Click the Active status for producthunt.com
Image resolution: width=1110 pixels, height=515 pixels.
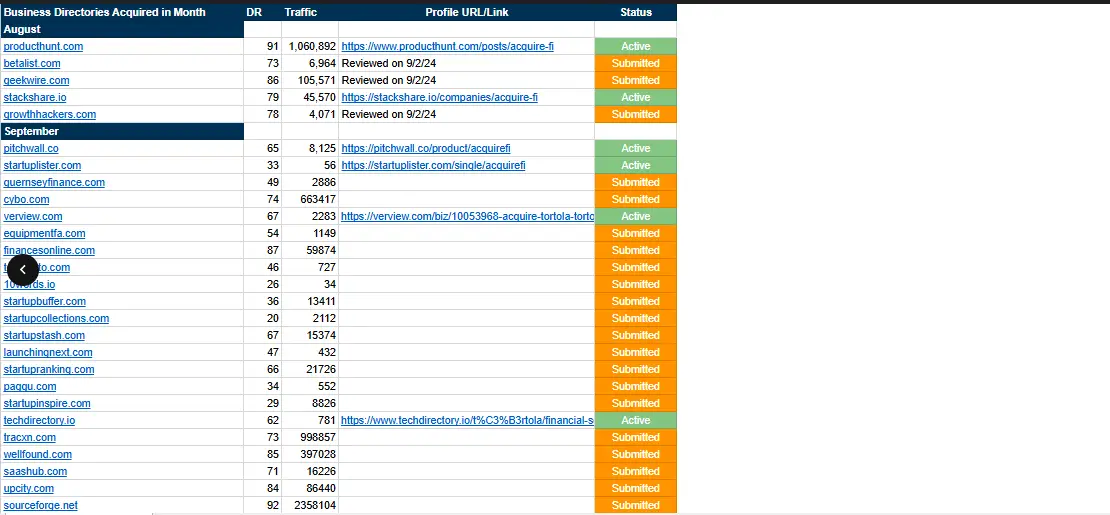(x=636, y=46)
